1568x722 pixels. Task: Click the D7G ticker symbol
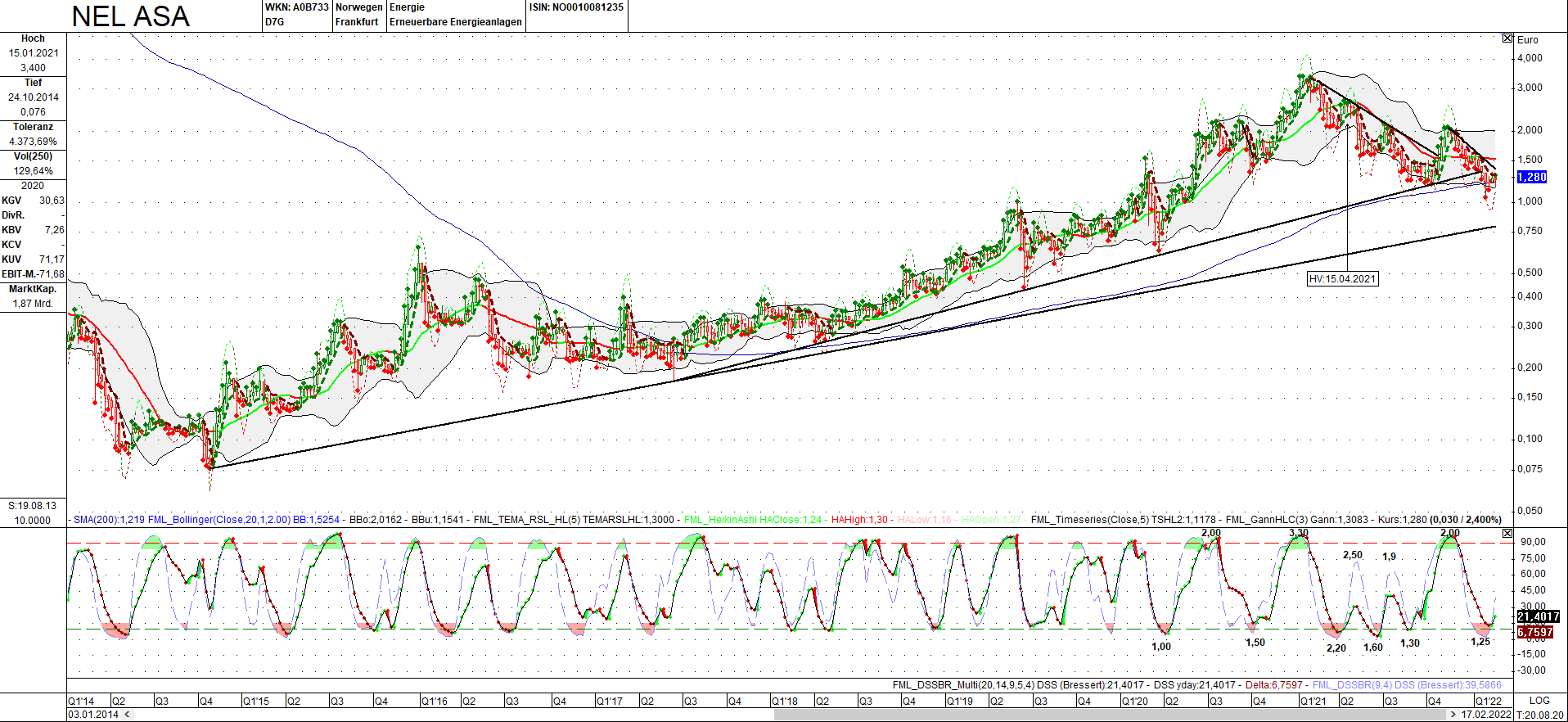point(275,22)
